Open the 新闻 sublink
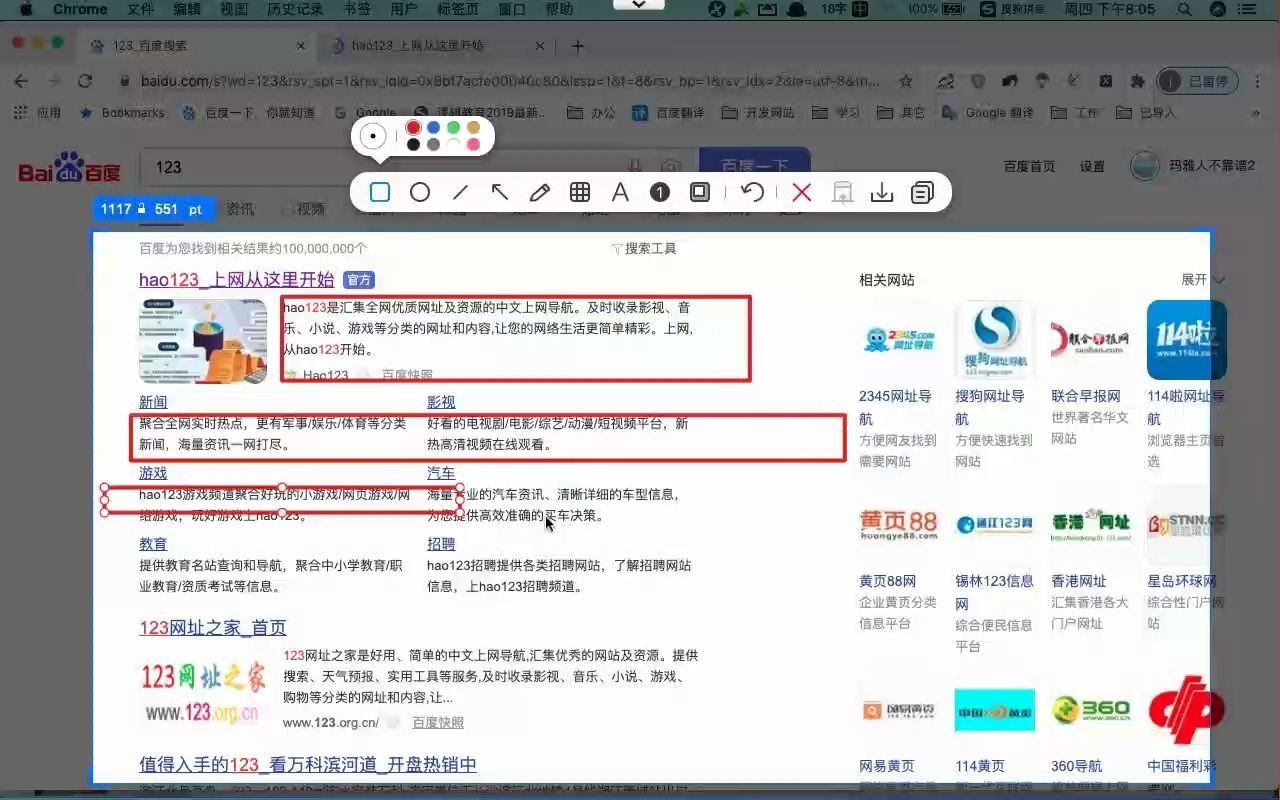Viewport: 1280px width, 800px height. click(153, 402)
